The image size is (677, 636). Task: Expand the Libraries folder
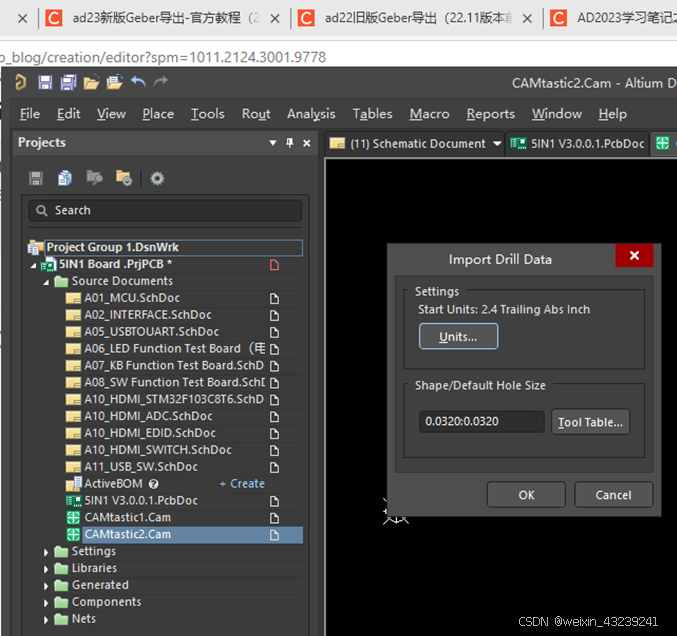46,569
